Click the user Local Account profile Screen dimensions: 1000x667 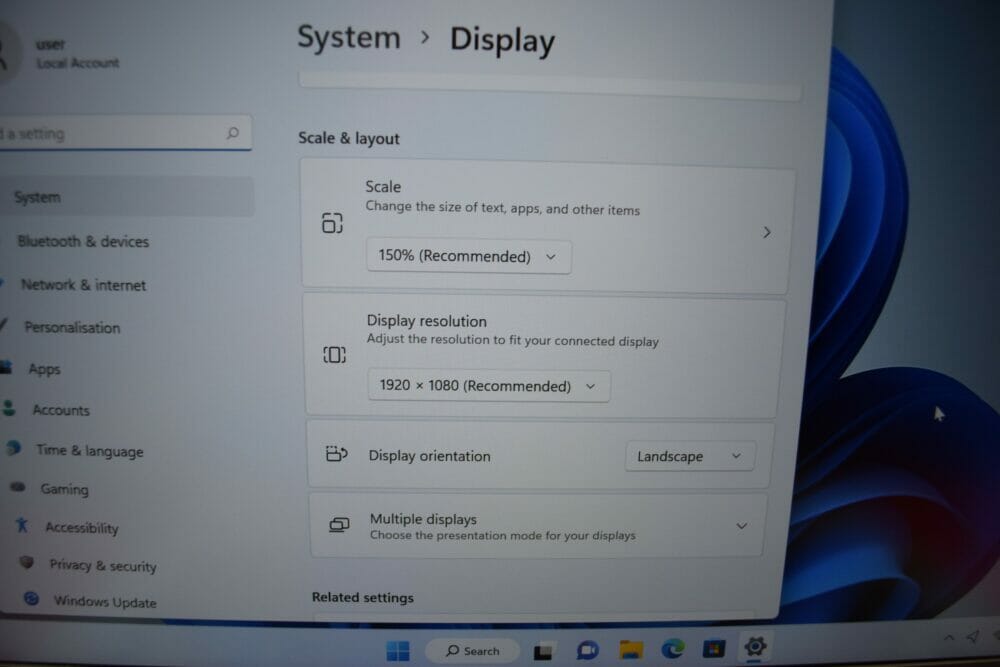(x=61, y=54)
